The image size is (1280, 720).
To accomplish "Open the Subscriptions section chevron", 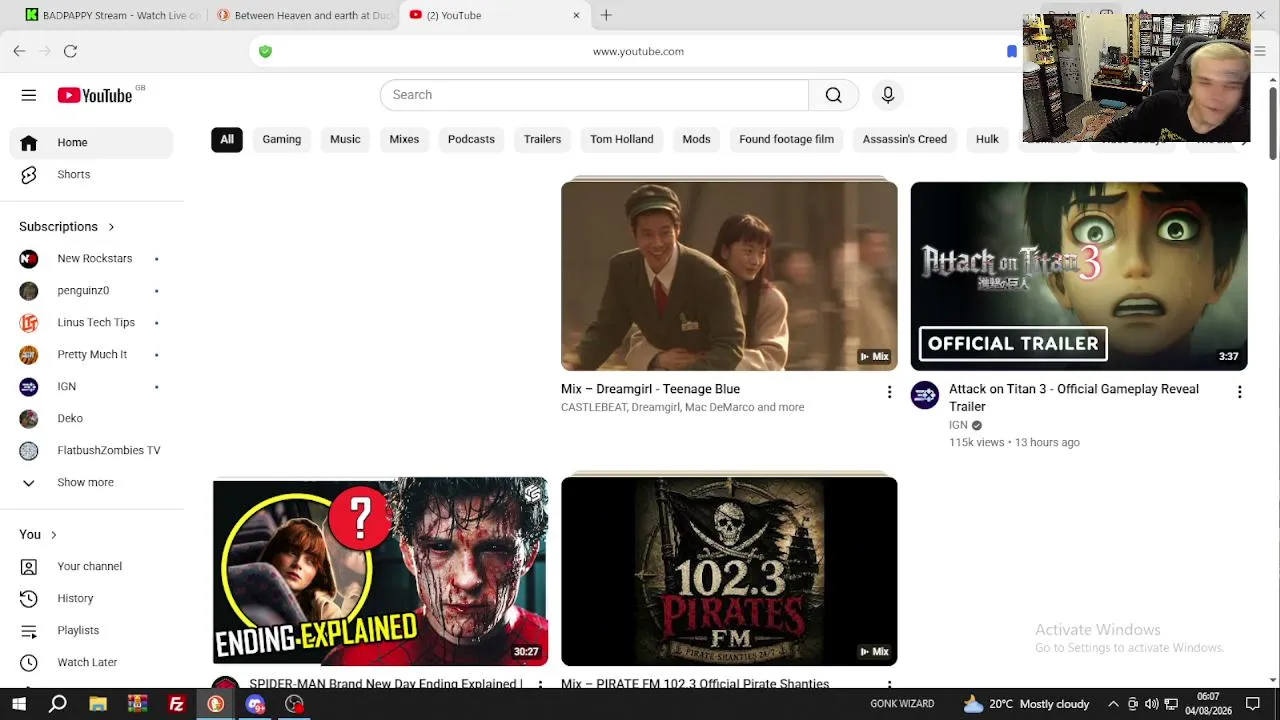I will 111,227.
